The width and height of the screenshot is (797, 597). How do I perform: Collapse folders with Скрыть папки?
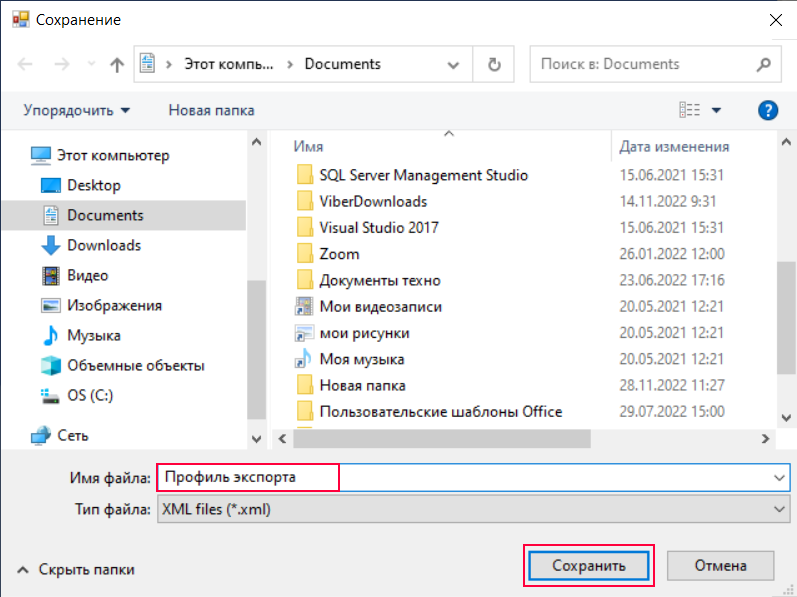(x=76, y=569)
